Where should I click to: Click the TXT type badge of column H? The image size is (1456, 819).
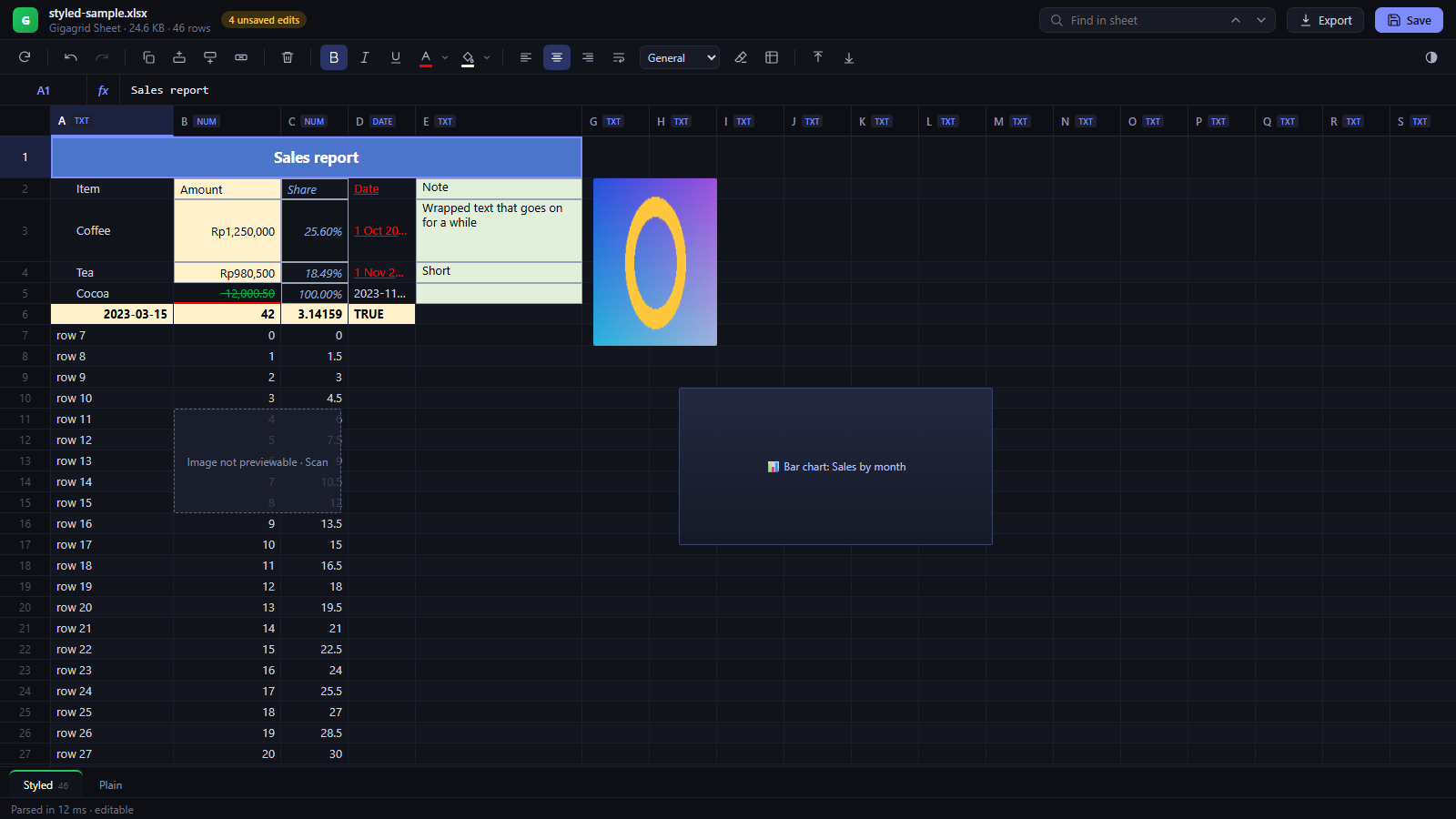pyautogui.click(x=681, y=121)
